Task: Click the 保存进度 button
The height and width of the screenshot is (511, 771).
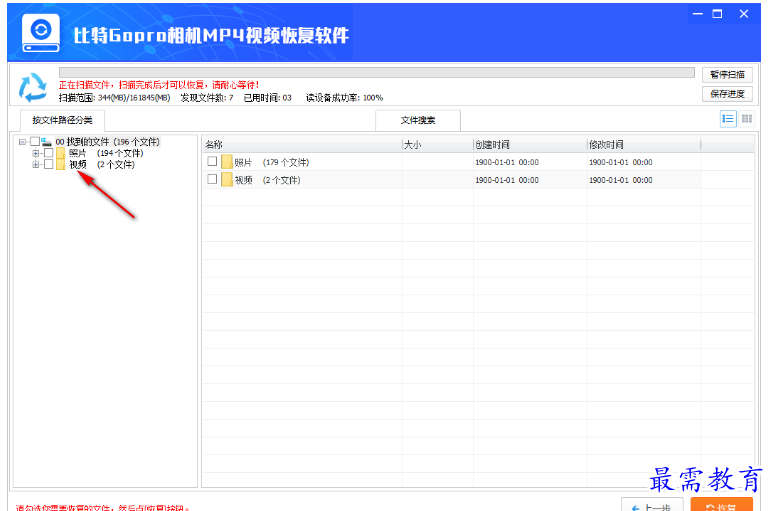Action: (x=727, y=94)
